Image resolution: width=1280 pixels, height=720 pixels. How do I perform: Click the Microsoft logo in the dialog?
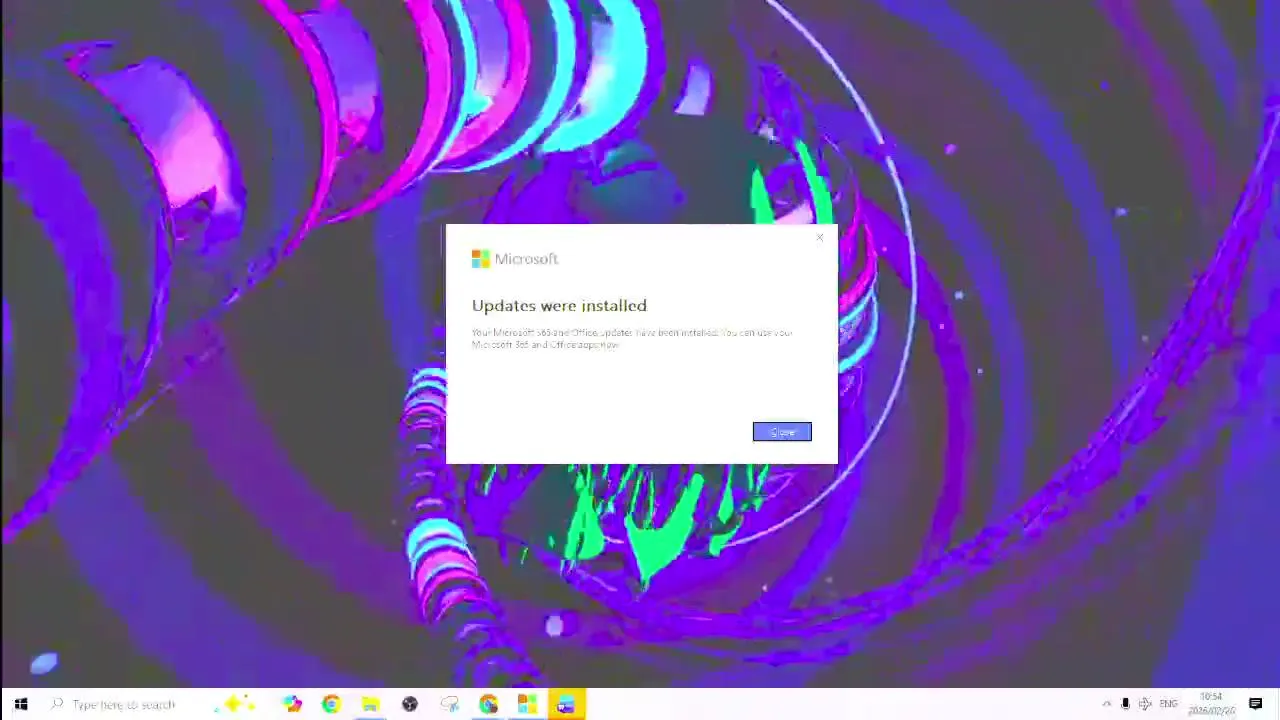[515, 259]
